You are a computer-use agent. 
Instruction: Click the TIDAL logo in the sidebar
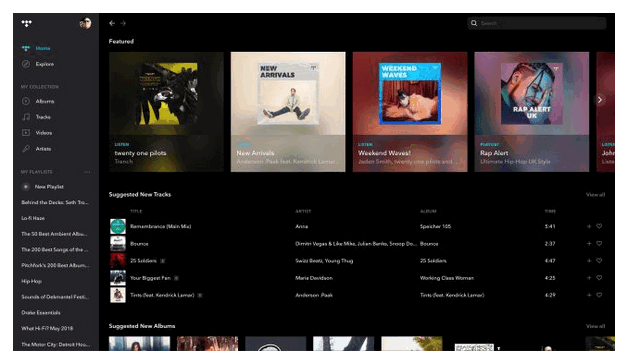[x=26, y=24]
